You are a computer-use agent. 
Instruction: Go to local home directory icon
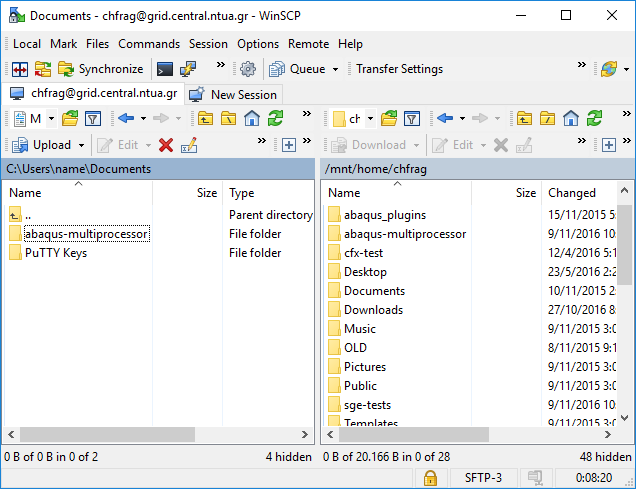pos(252,119)
